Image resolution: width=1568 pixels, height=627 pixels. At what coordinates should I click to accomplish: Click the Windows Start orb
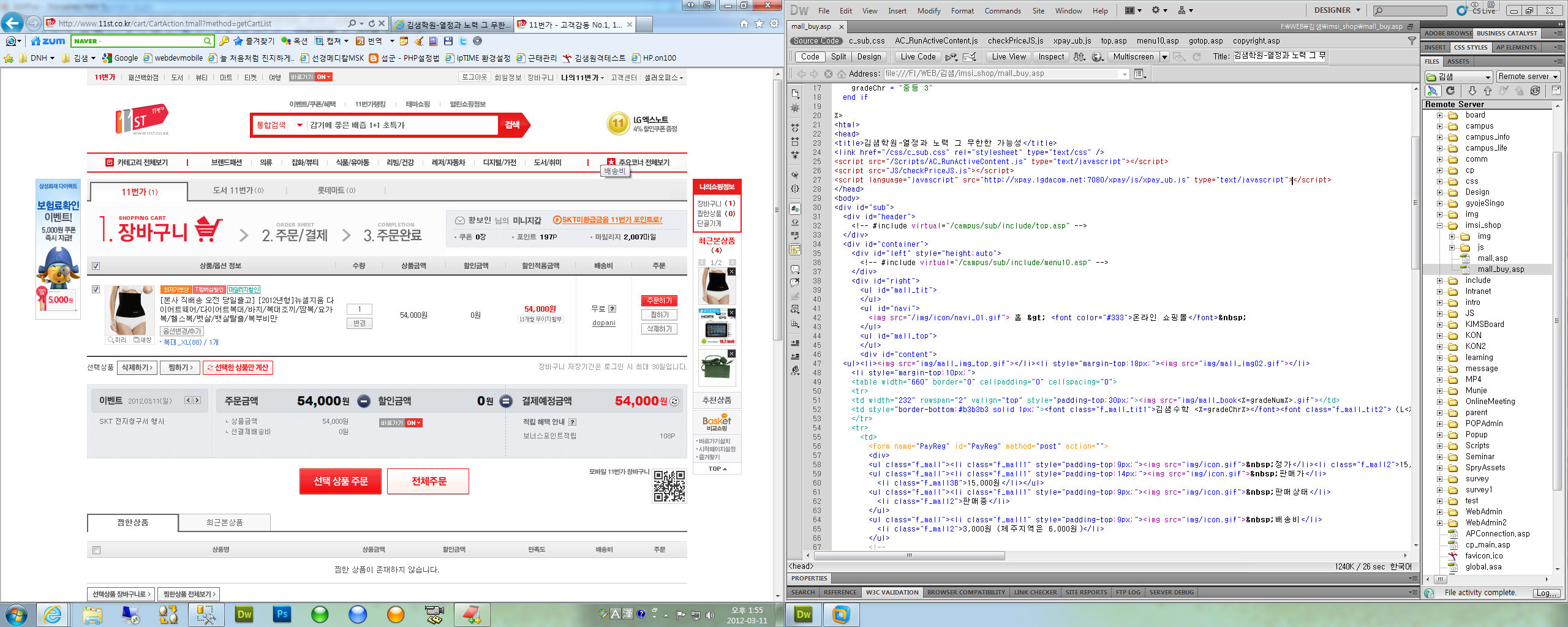tap(17, 614)
